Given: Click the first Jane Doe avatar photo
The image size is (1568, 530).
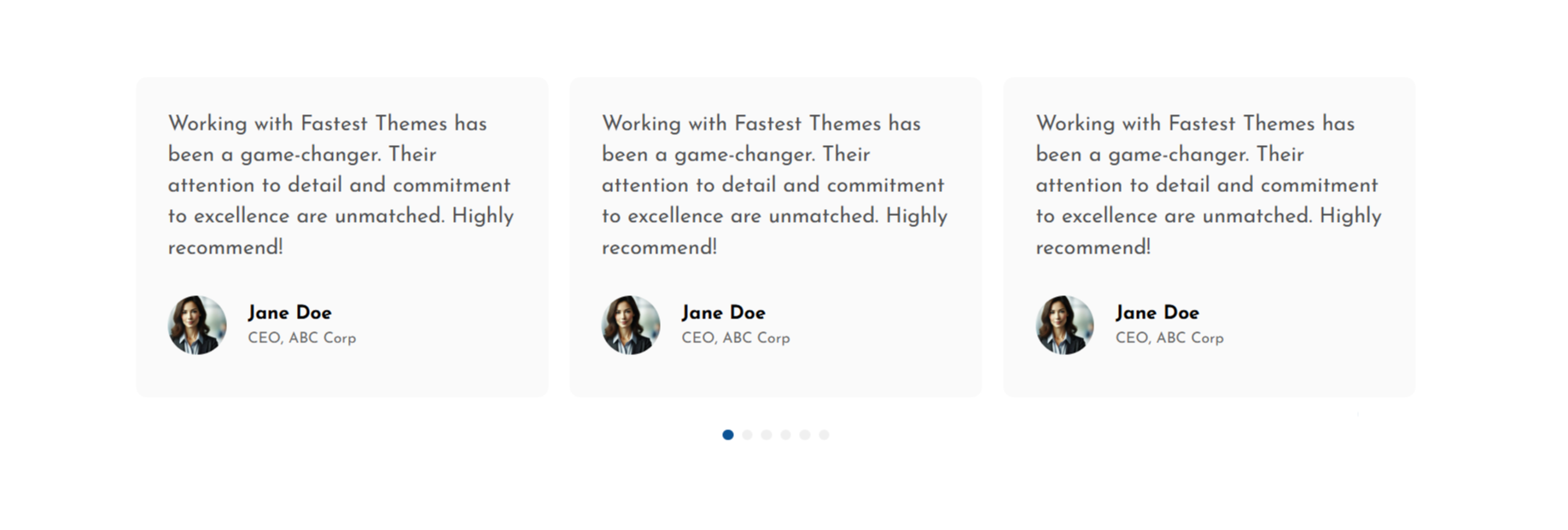Looking at the screenshot, I should [x=196, y=325].
